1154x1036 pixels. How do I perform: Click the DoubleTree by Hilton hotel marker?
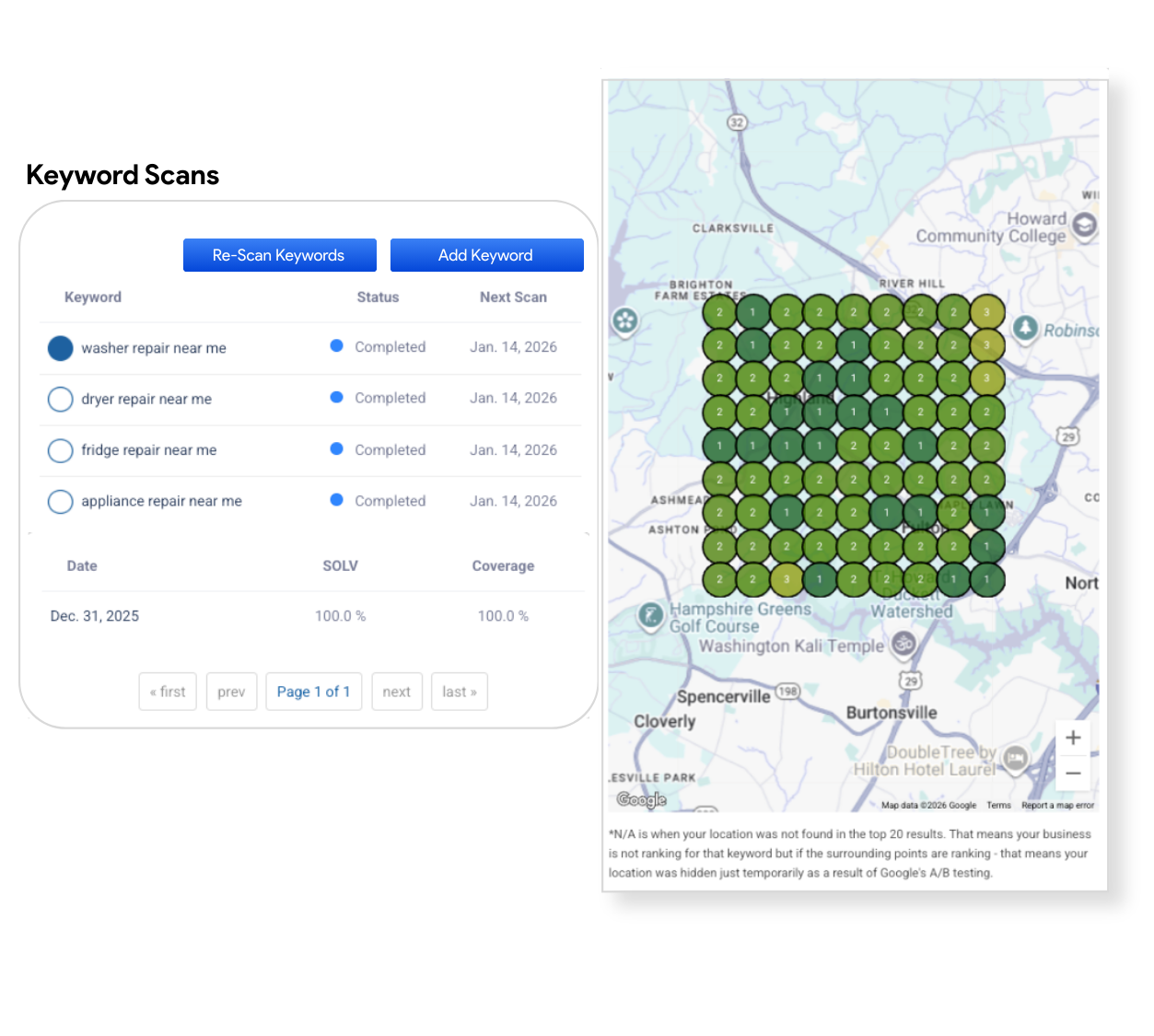1015,758
